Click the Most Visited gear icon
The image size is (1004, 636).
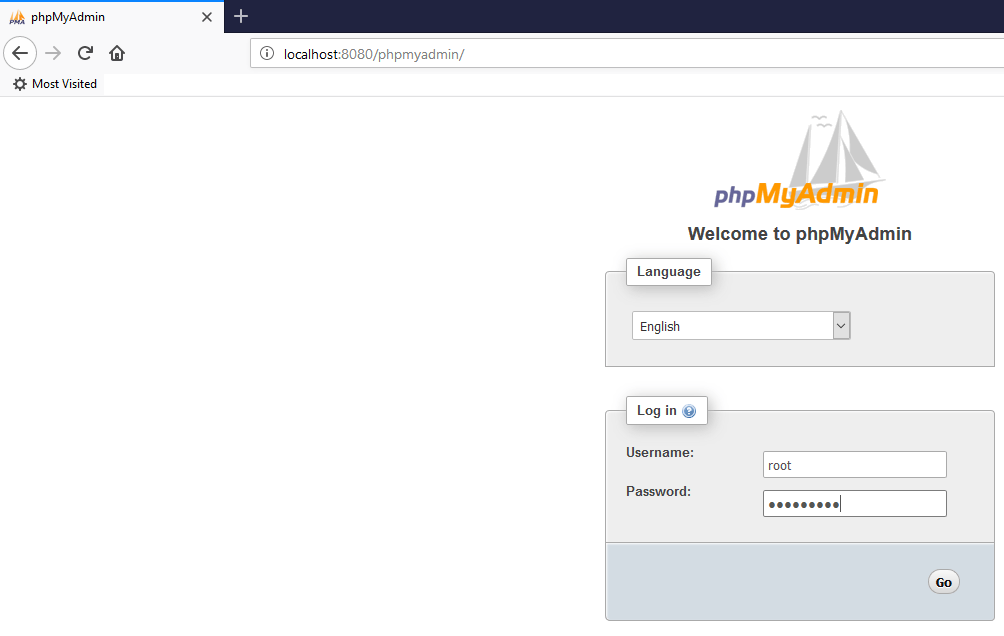click(x=20, y=84)
